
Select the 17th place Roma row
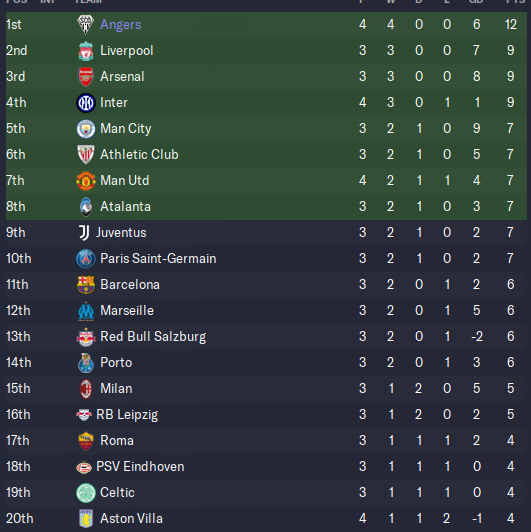[266, 441]
